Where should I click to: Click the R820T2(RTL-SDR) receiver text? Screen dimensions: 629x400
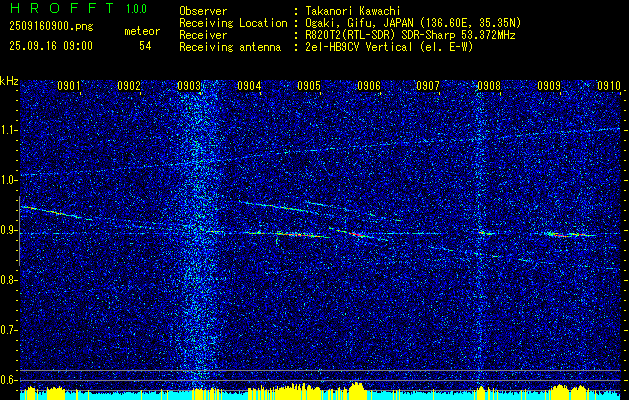[x=410, y=35]
